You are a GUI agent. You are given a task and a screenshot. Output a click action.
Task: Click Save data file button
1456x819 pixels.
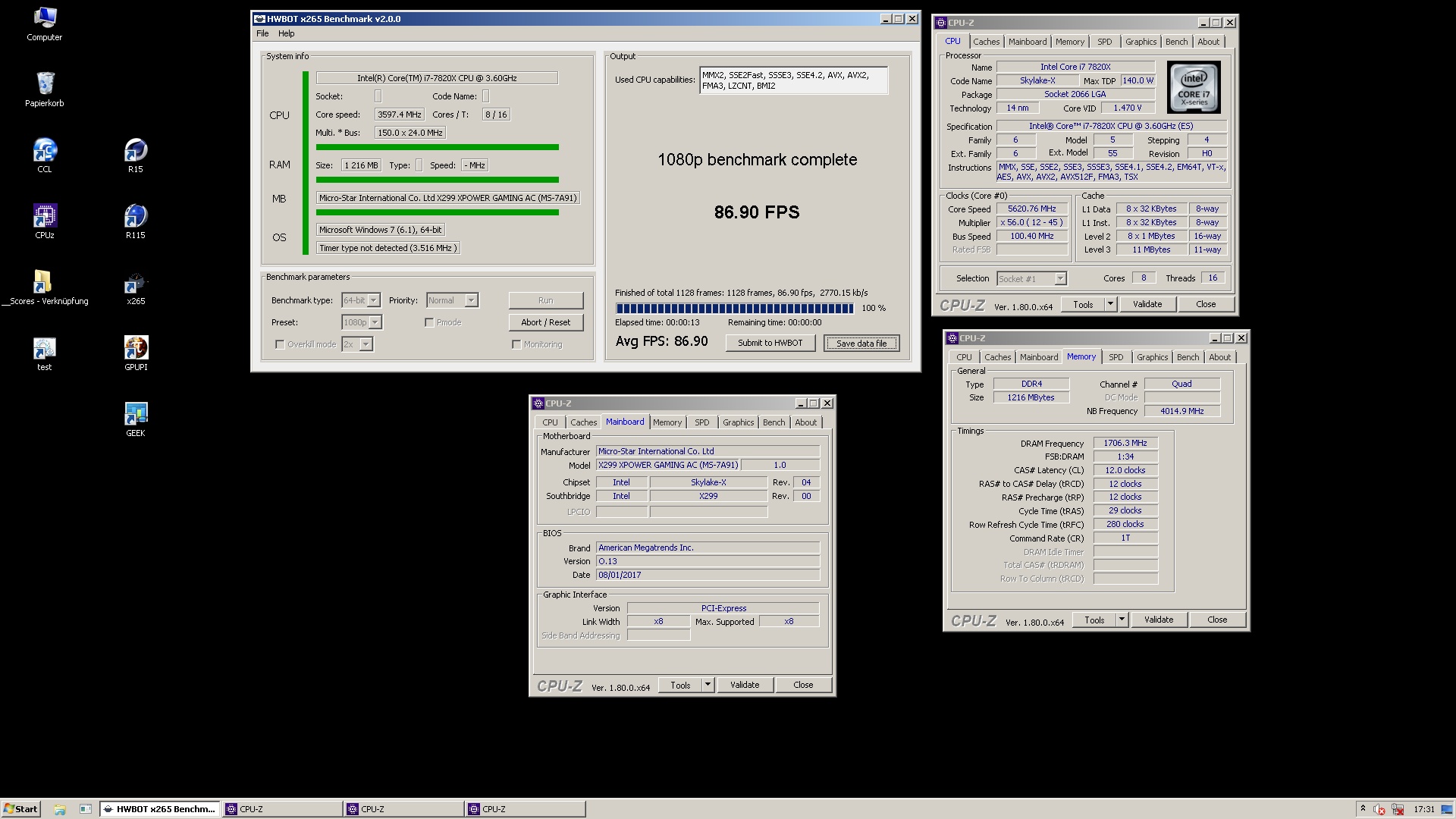click(x=861, y=343)
